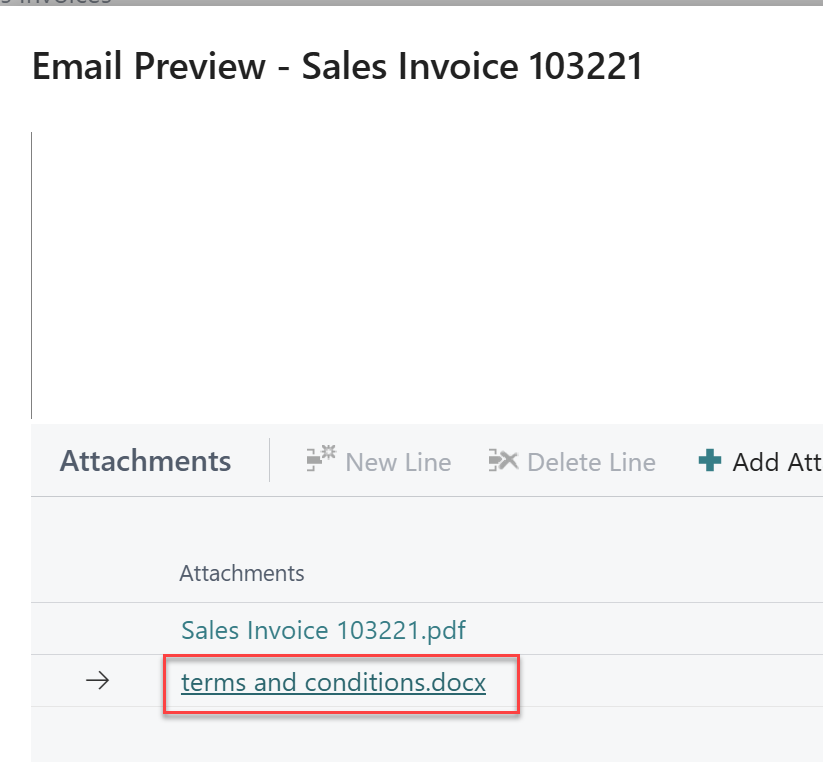The height and width of the screenshot is (762, 823).
Task: Click the Delete Line crossed-out icon
Action: pyautogui.click(x=505, y=461)
